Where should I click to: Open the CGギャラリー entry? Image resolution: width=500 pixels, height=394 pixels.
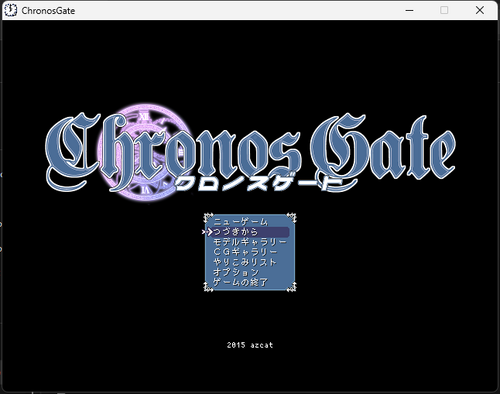[245, 252]
